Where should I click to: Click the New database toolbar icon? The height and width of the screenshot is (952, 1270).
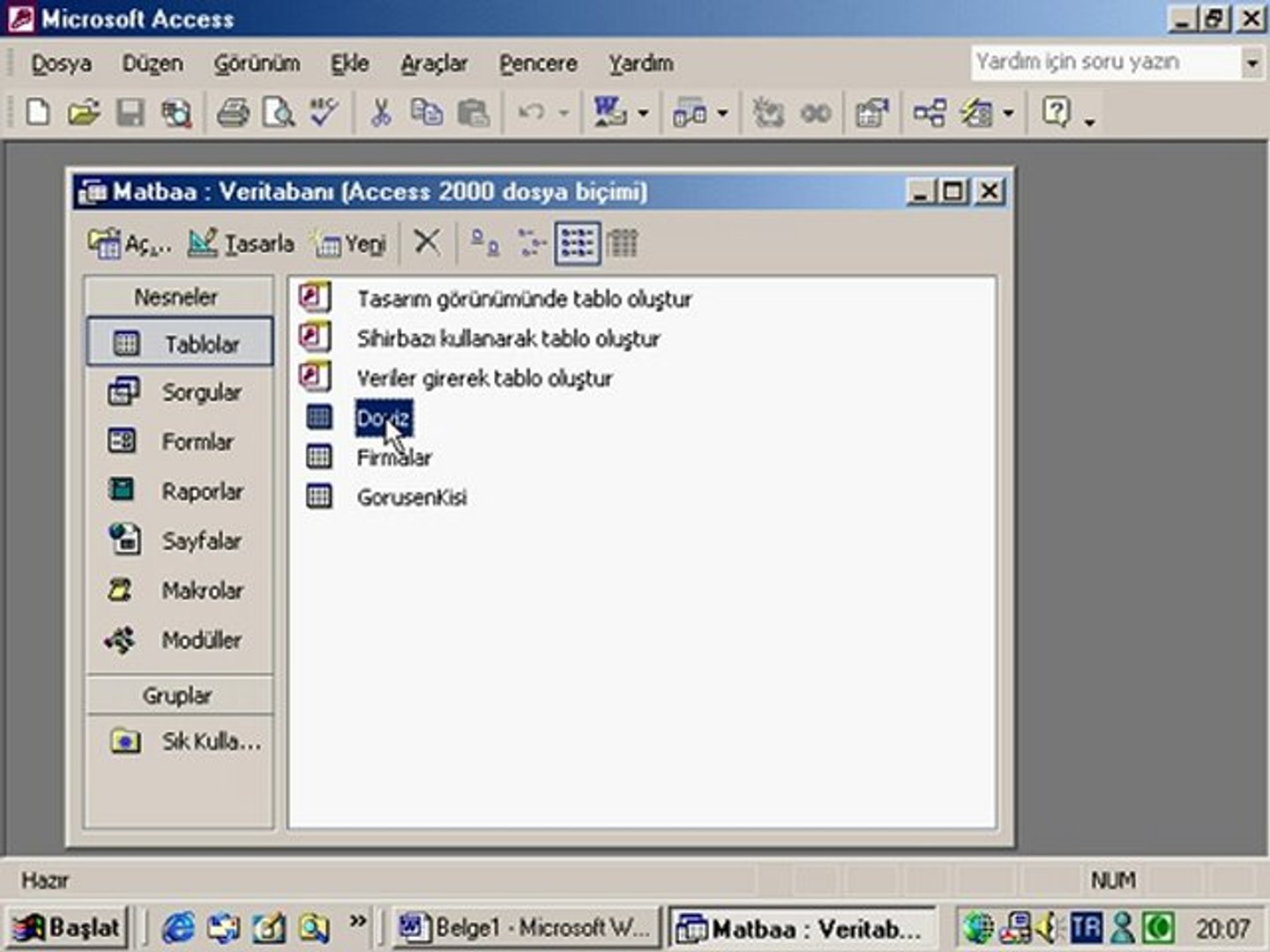point(37,113)
